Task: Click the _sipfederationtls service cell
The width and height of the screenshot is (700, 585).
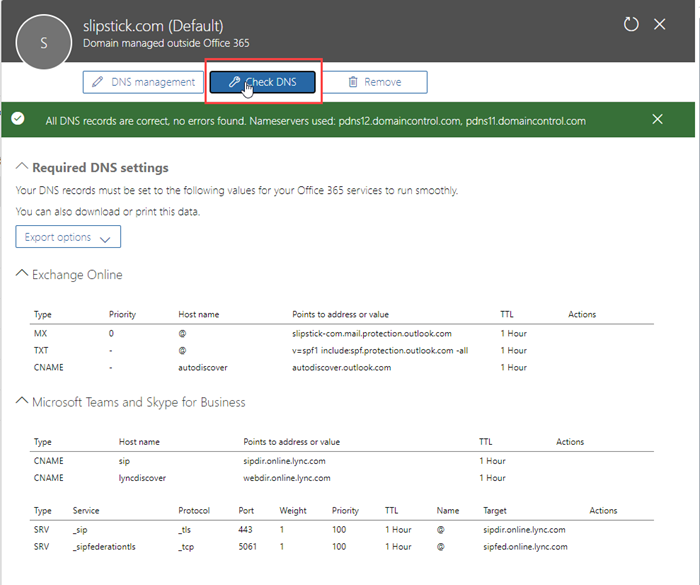Action: click(104, 547)
